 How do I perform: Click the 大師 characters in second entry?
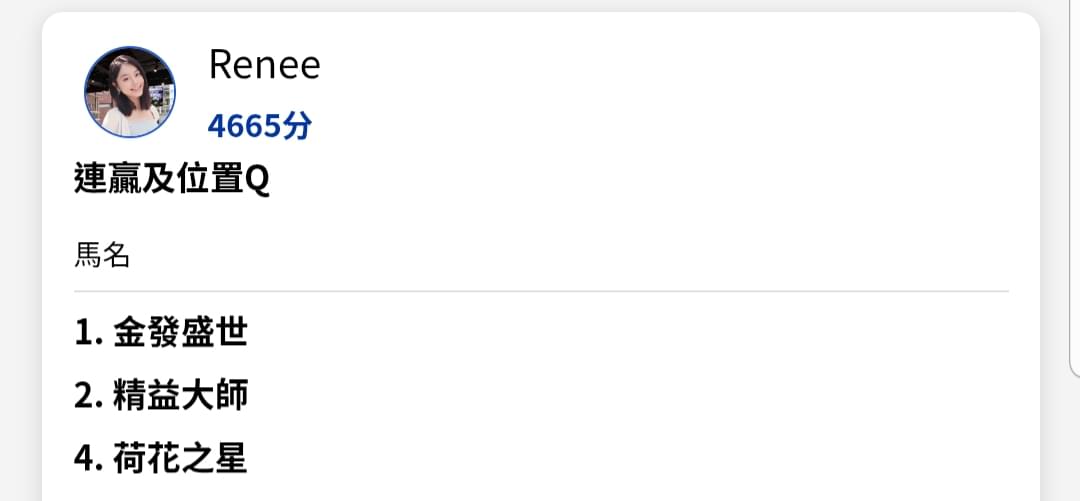pyautogui.click(x=214, y=396)
